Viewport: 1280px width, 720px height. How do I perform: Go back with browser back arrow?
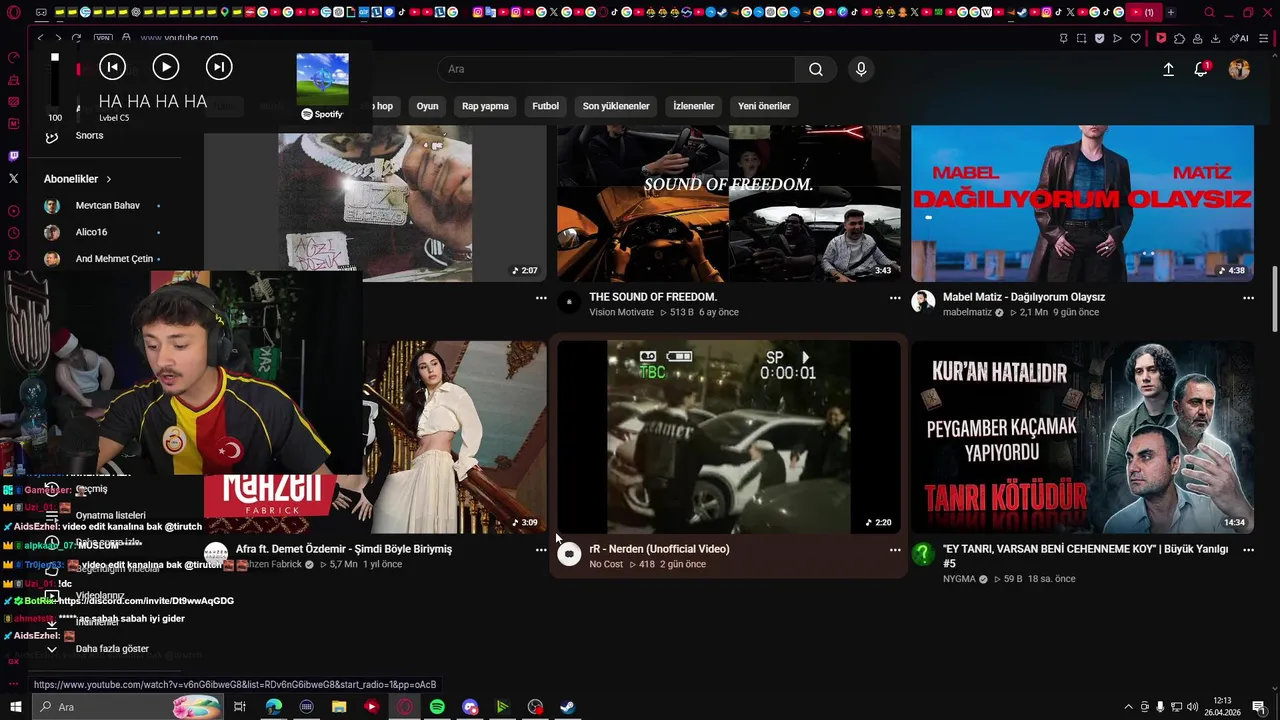(x=40, y=38)
